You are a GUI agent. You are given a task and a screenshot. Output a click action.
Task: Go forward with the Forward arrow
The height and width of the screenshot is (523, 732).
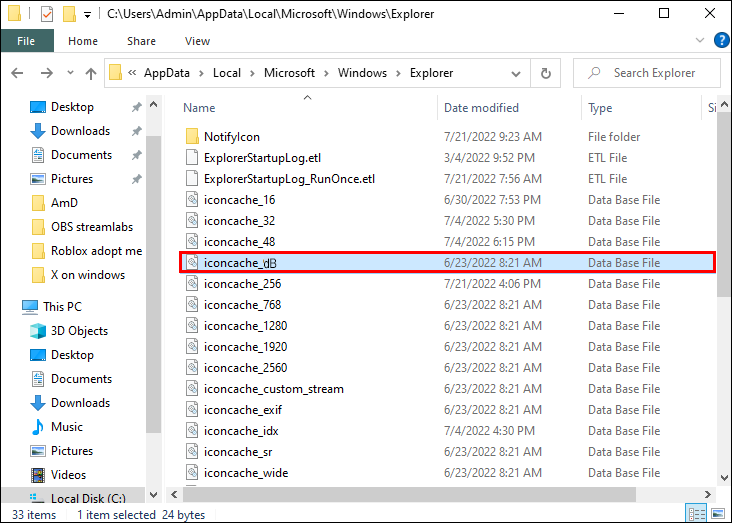[46, 73]
